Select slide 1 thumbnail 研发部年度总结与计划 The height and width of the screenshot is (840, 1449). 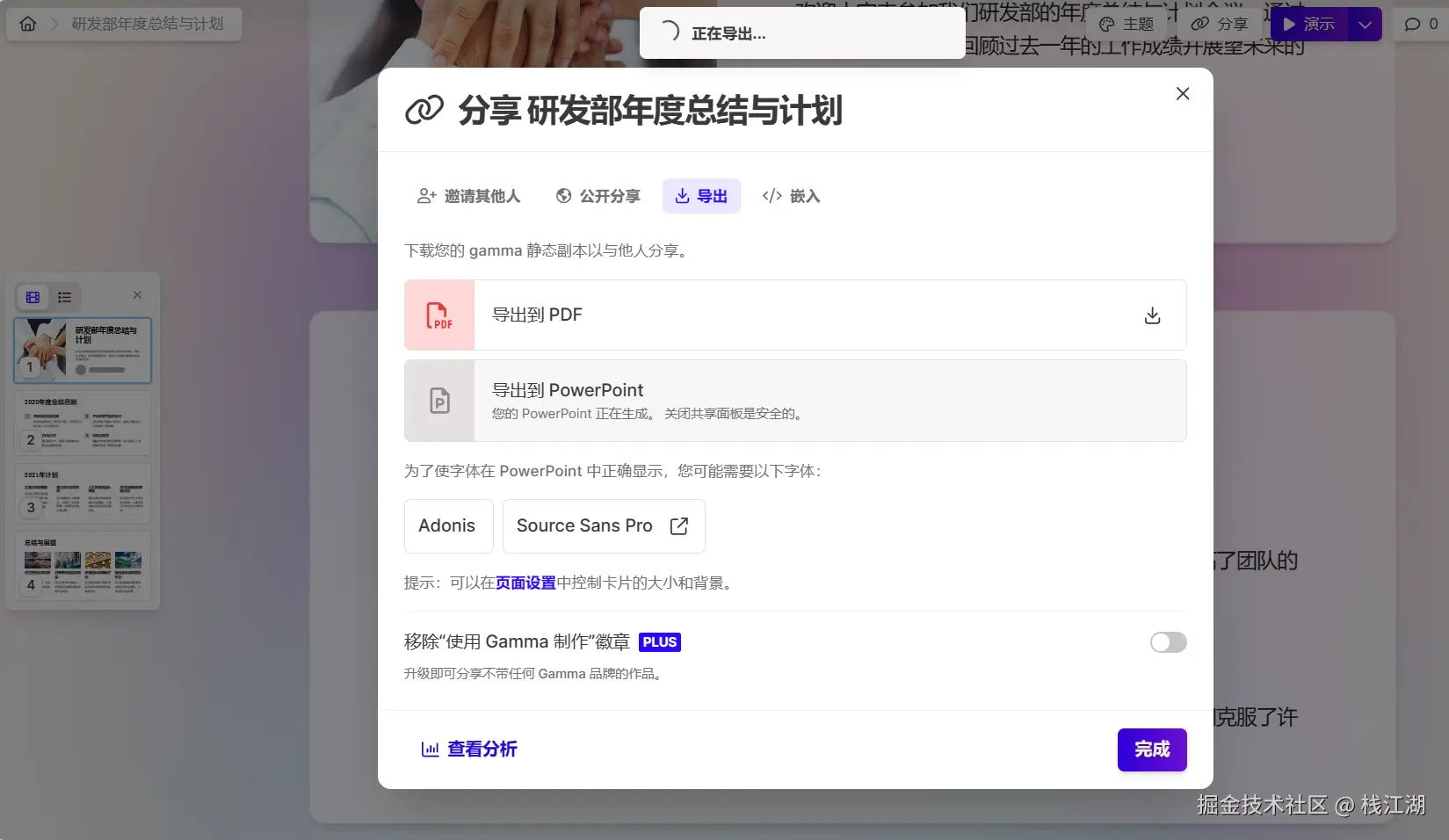(83, 350)
